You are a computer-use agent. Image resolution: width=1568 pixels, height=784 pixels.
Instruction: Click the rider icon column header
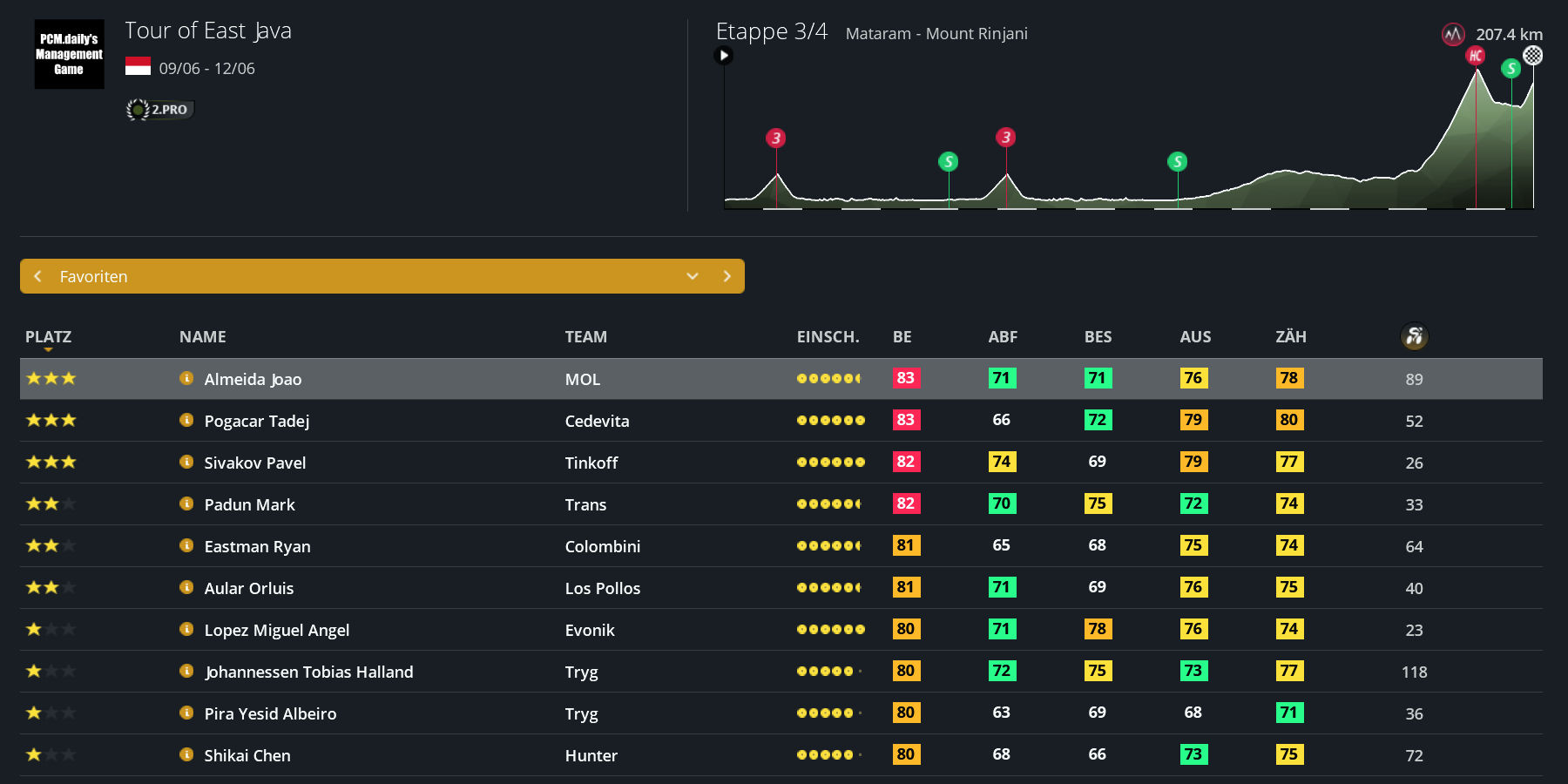tap(1414, 336)
